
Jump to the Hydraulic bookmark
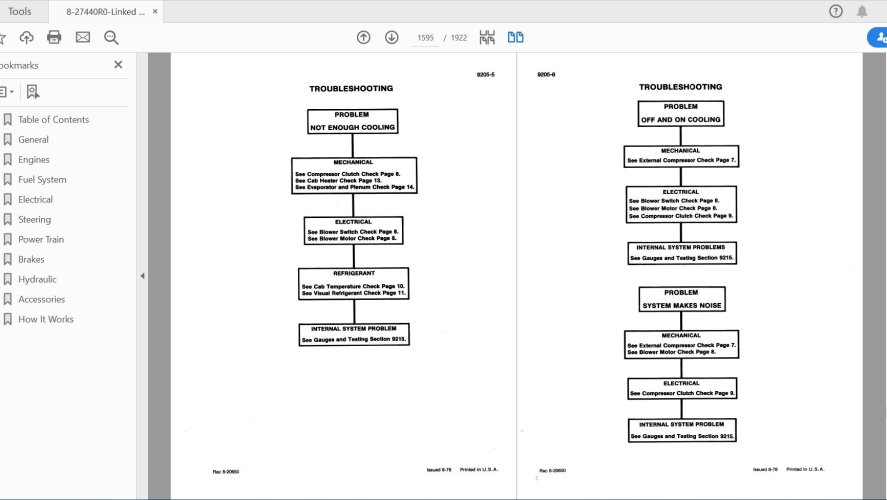37,279
